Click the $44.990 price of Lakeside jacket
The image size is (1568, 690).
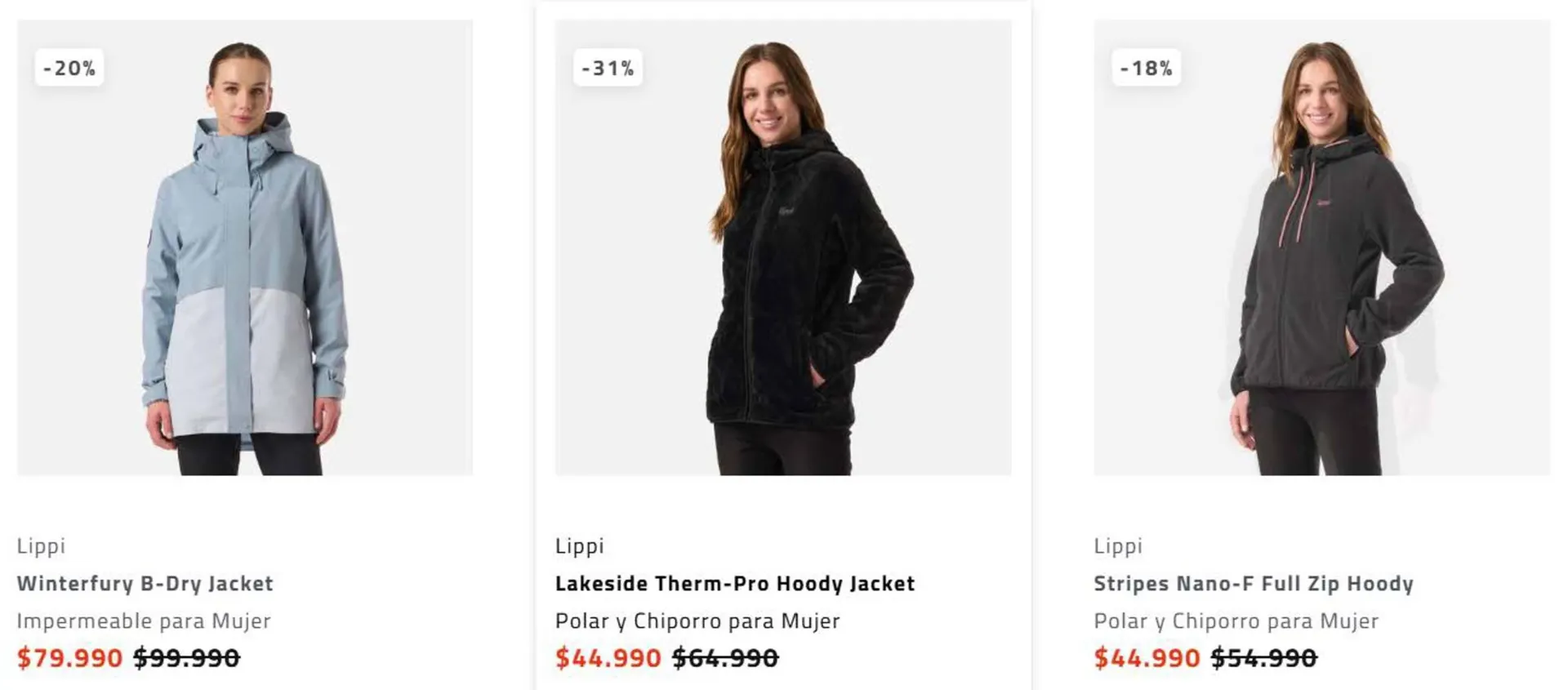pyautogui.click(x=608, y=657)
